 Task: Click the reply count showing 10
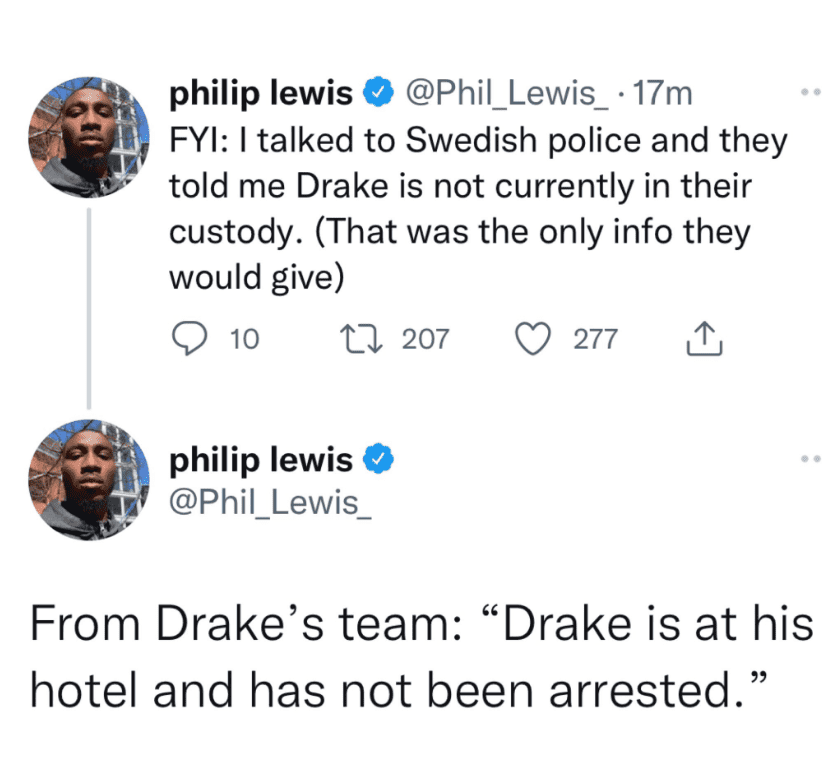[x=243, y=339]
